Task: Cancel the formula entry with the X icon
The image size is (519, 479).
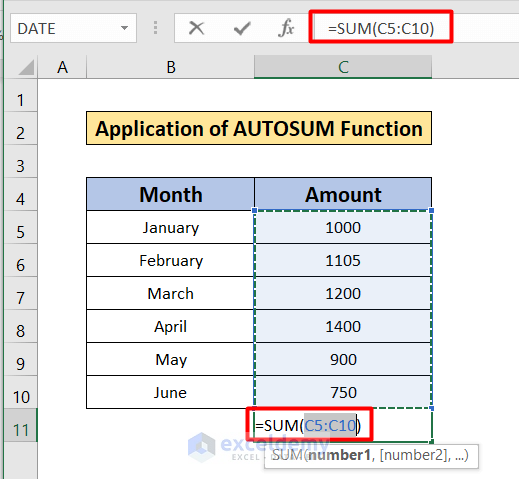Action: [196, 28]
